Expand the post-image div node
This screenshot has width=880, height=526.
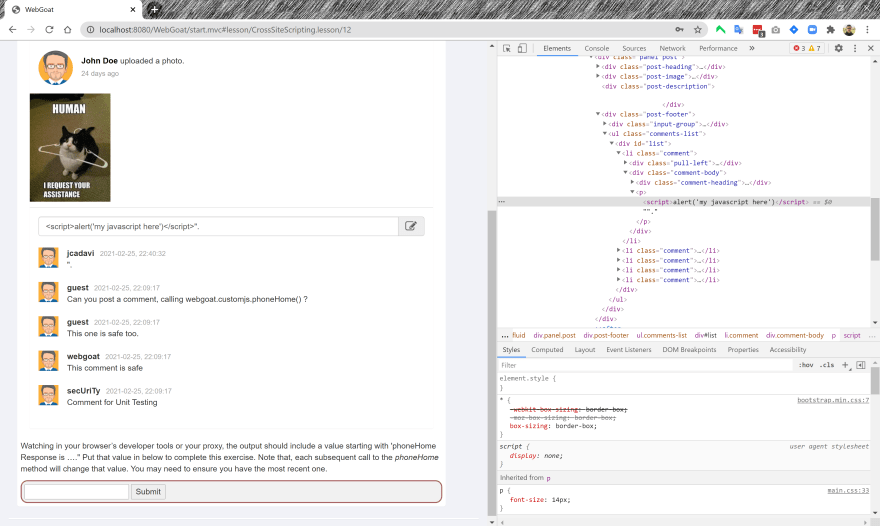click(598, 76)
